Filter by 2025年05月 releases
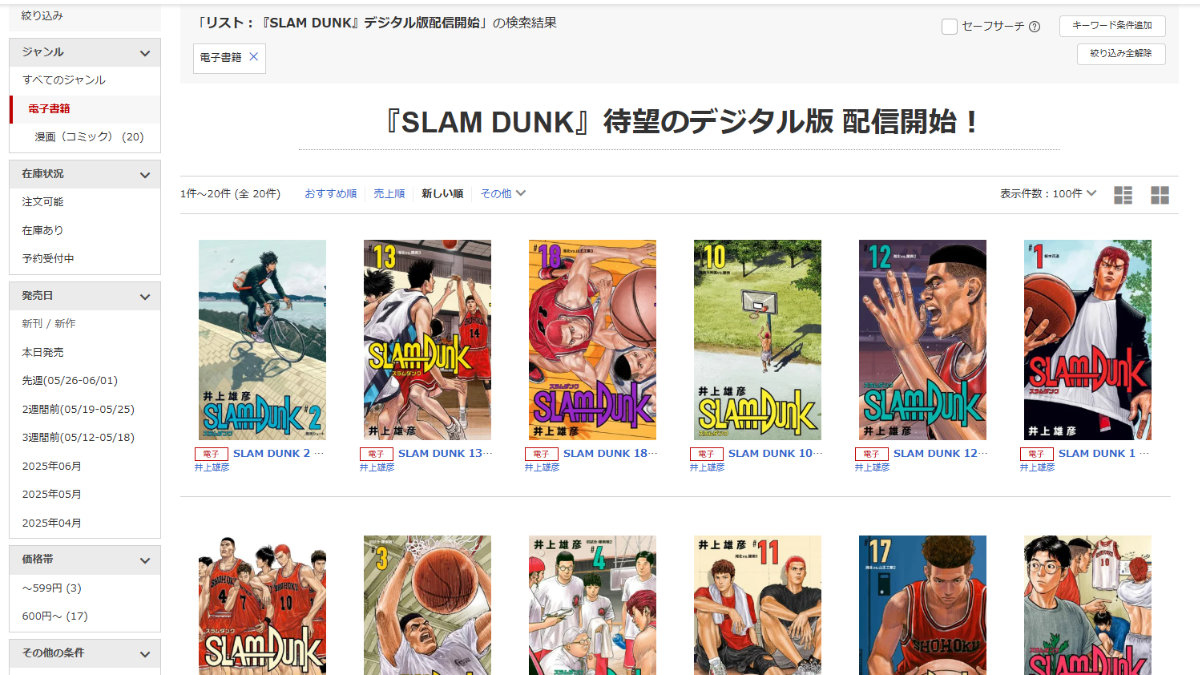The width and height of the screenshot is (1200, 675). coord(52,495)
